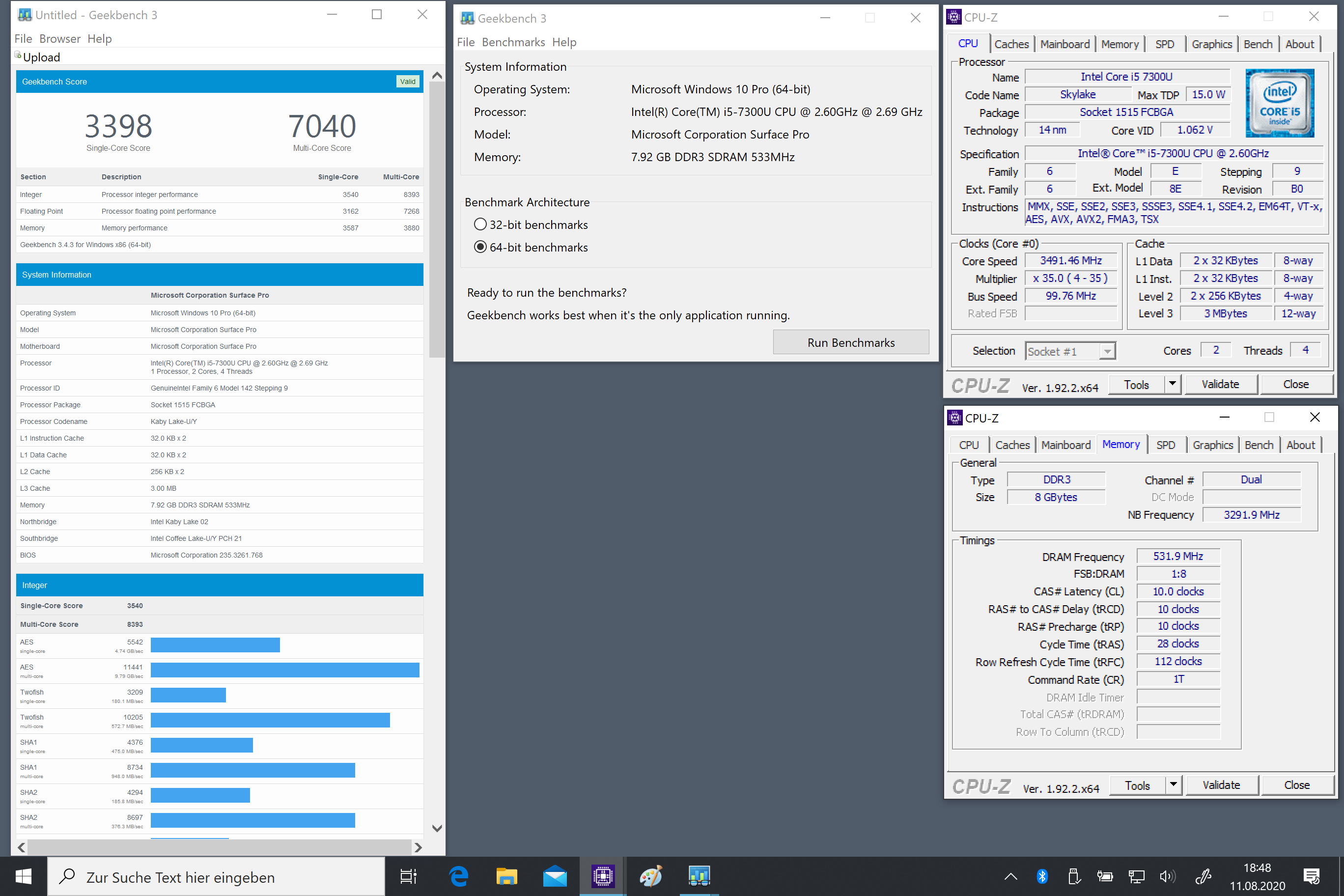
Task: Click Close button in lower CPU-Z window
Action: coord(1297,785)
